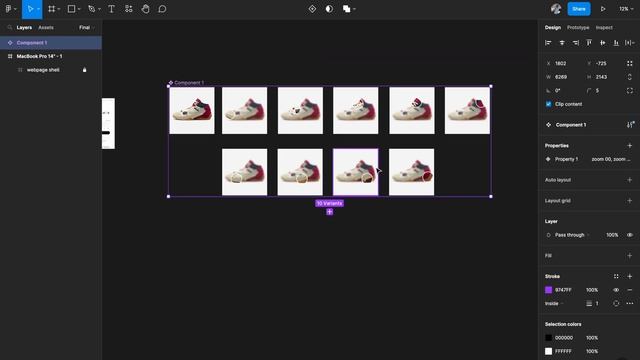Toggle constrain proportions icon
The image size is (640, 360).
click(630, 77)
